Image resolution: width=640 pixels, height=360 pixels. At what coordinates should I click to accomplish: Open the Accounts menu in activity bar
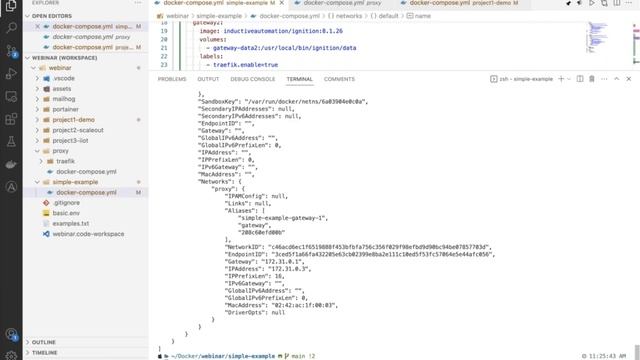point(11,334)
